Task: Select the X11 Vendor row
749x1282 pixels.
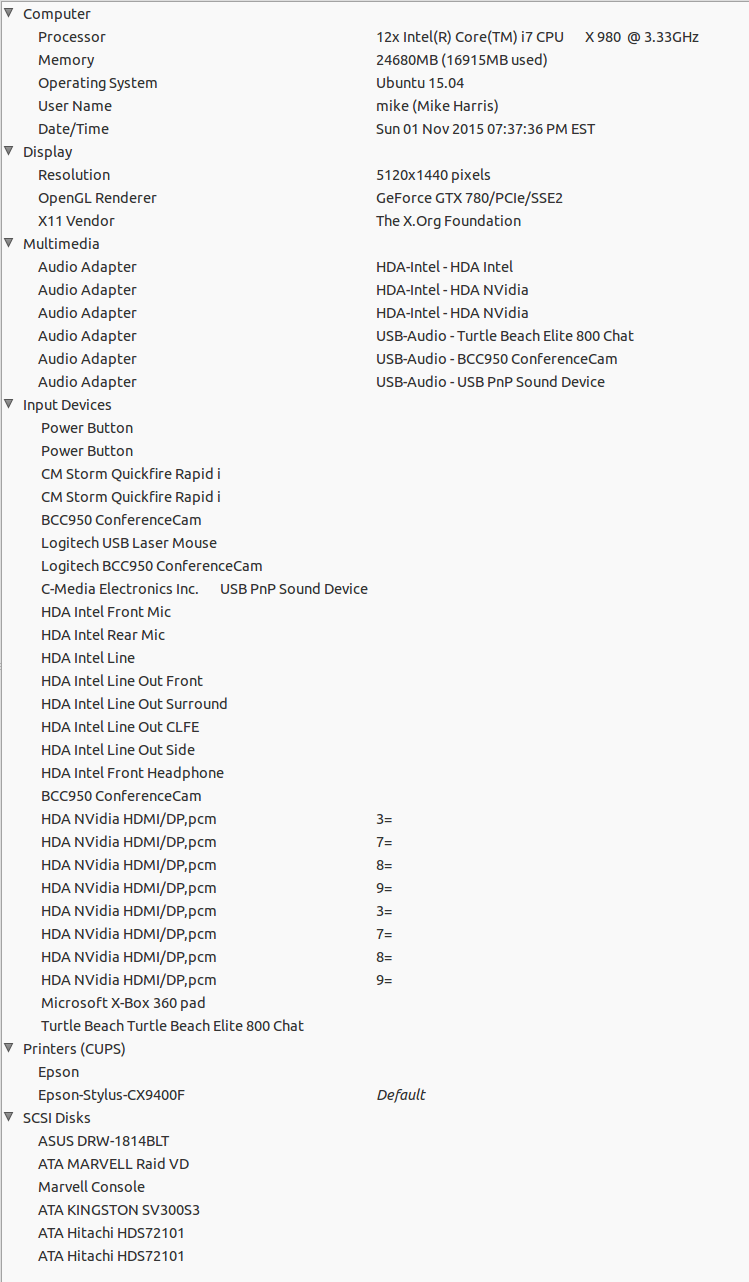Action: point(76,221)
